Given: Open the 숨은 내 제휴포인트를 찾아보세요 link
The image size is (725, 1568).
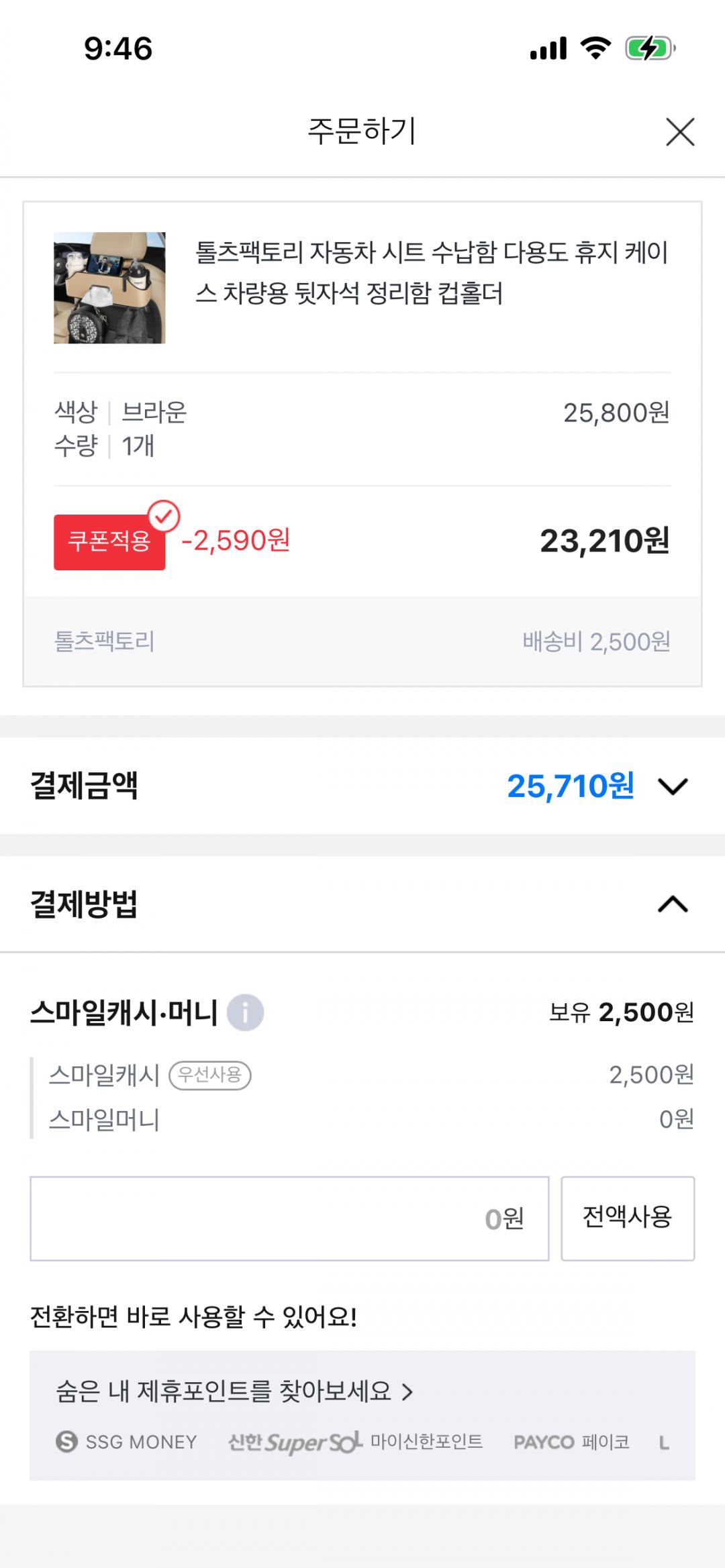Looking at the screenshot, I should (x=234, y=1392).
